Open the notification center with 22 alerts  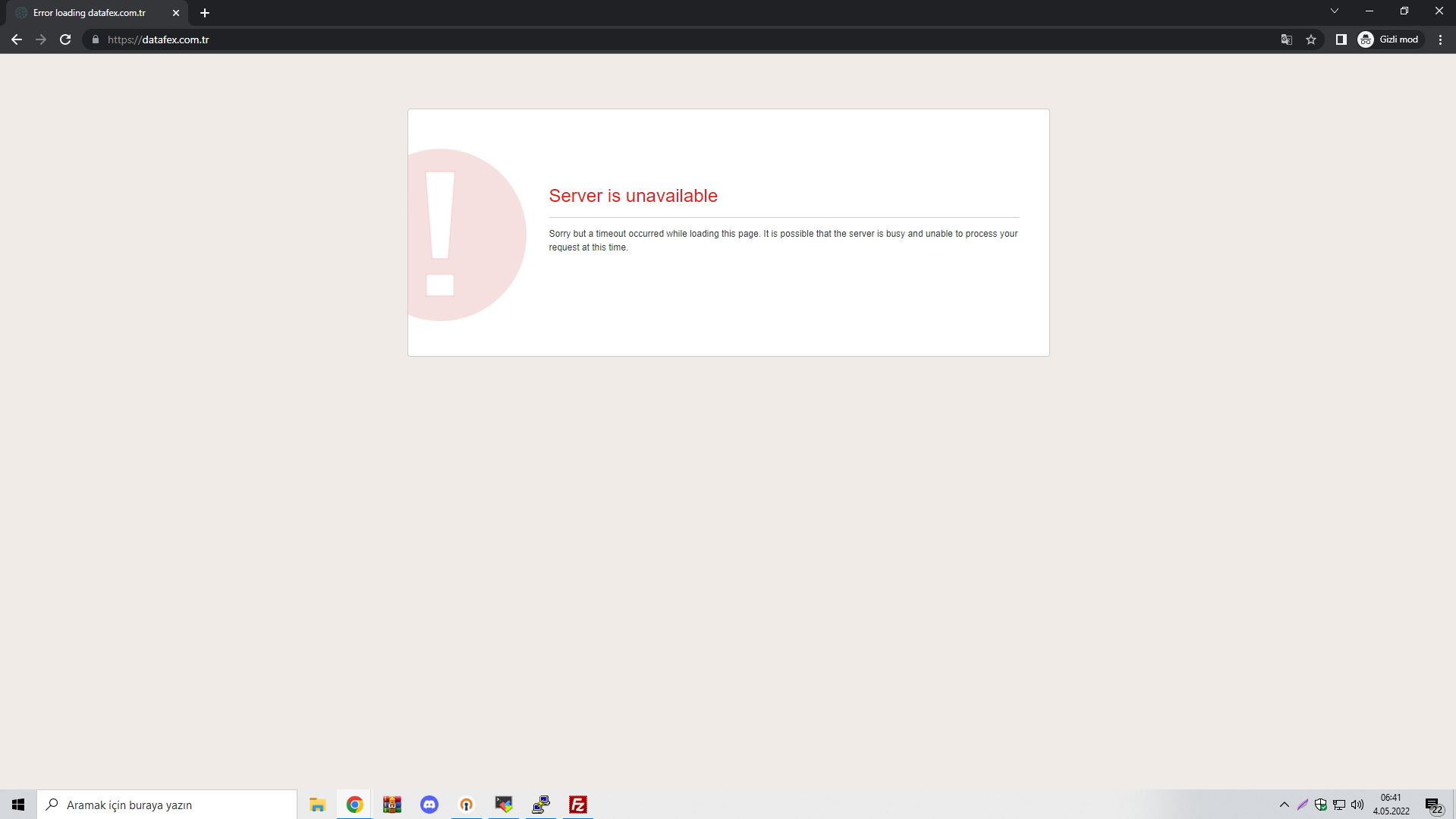(x=1433, y=805)
